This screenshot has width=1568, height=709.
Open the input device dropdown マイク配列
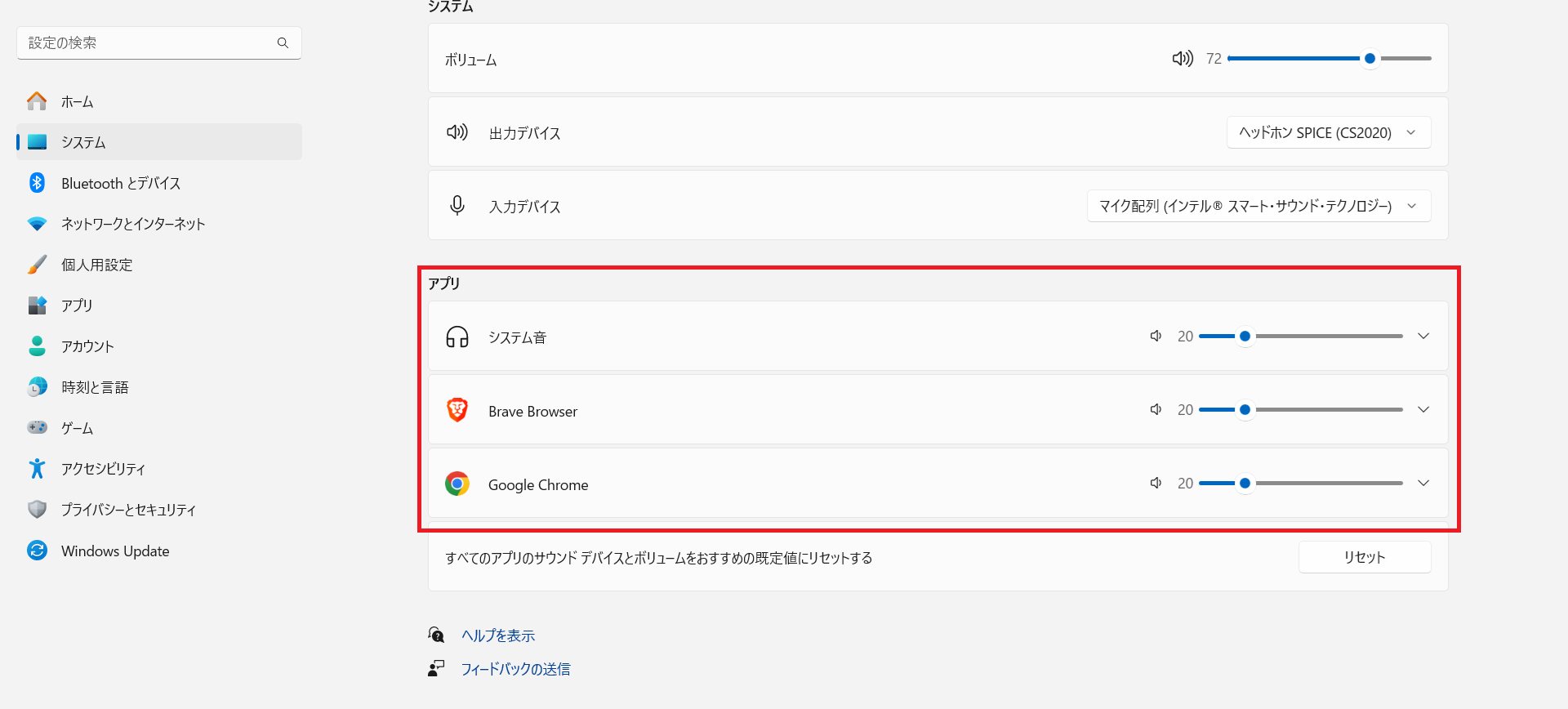pos(1258,206)
